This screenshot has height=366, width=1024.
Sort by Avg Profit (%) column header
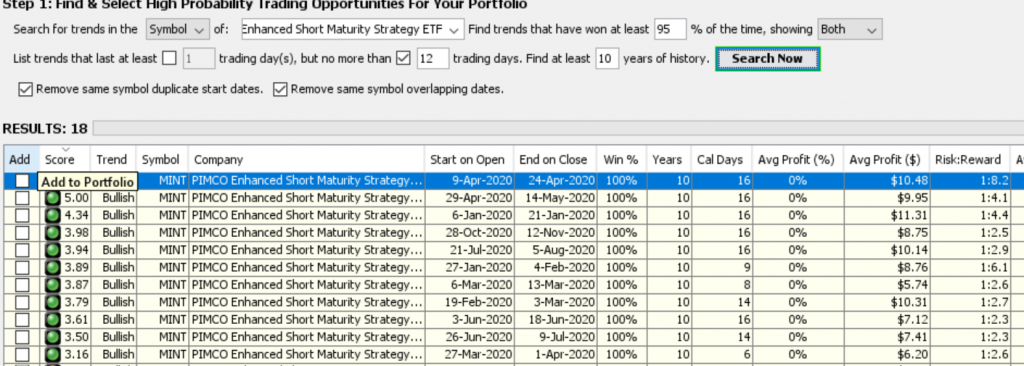796,159
